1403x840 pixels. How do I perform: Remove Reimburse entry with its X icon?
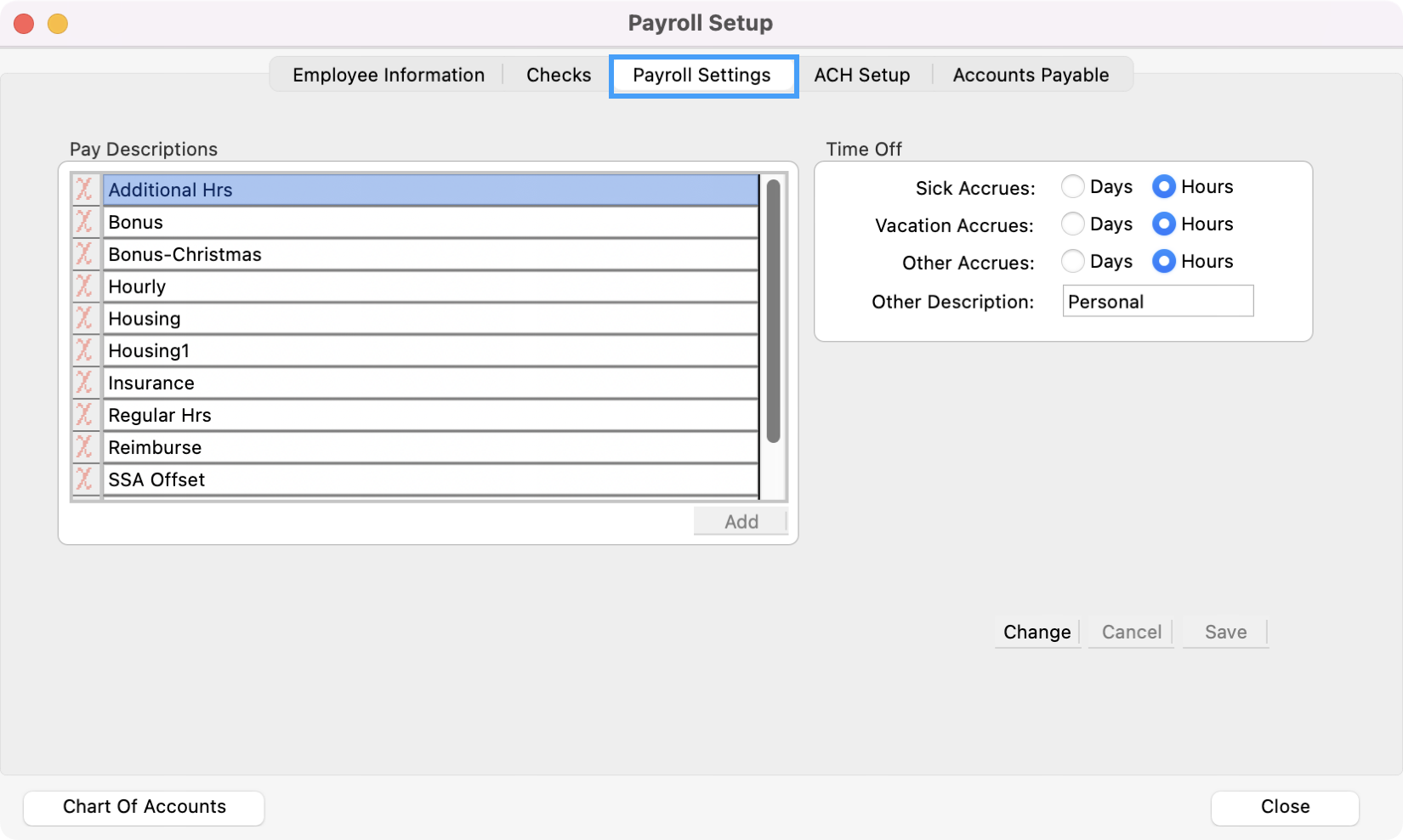coord(85,447)
